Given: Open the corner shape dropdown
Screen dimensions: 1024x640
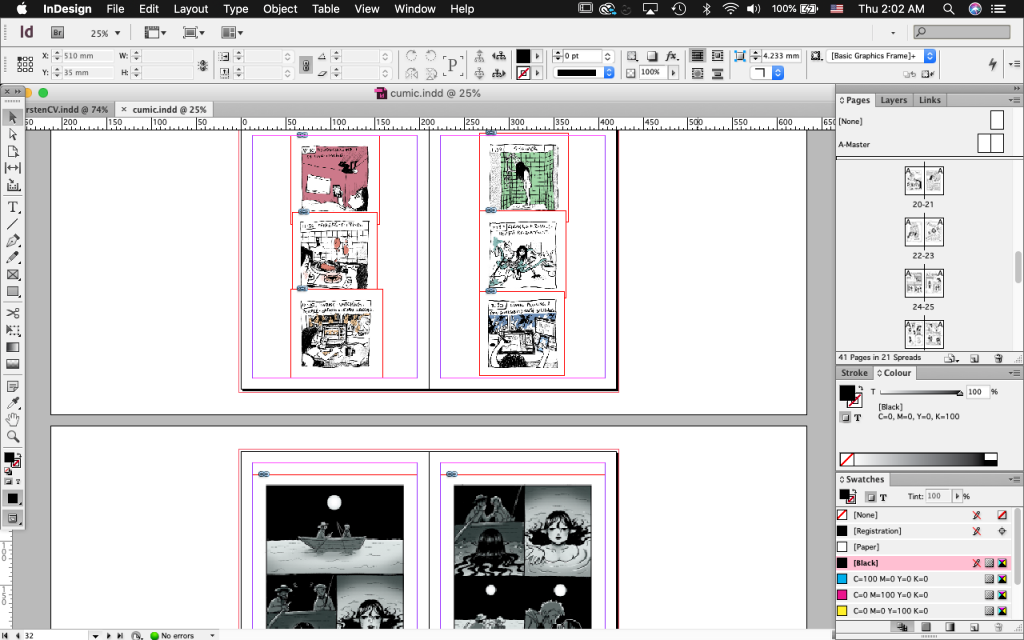Looking at the screenshot, I should pyautogui.click(x=778, y=73).
